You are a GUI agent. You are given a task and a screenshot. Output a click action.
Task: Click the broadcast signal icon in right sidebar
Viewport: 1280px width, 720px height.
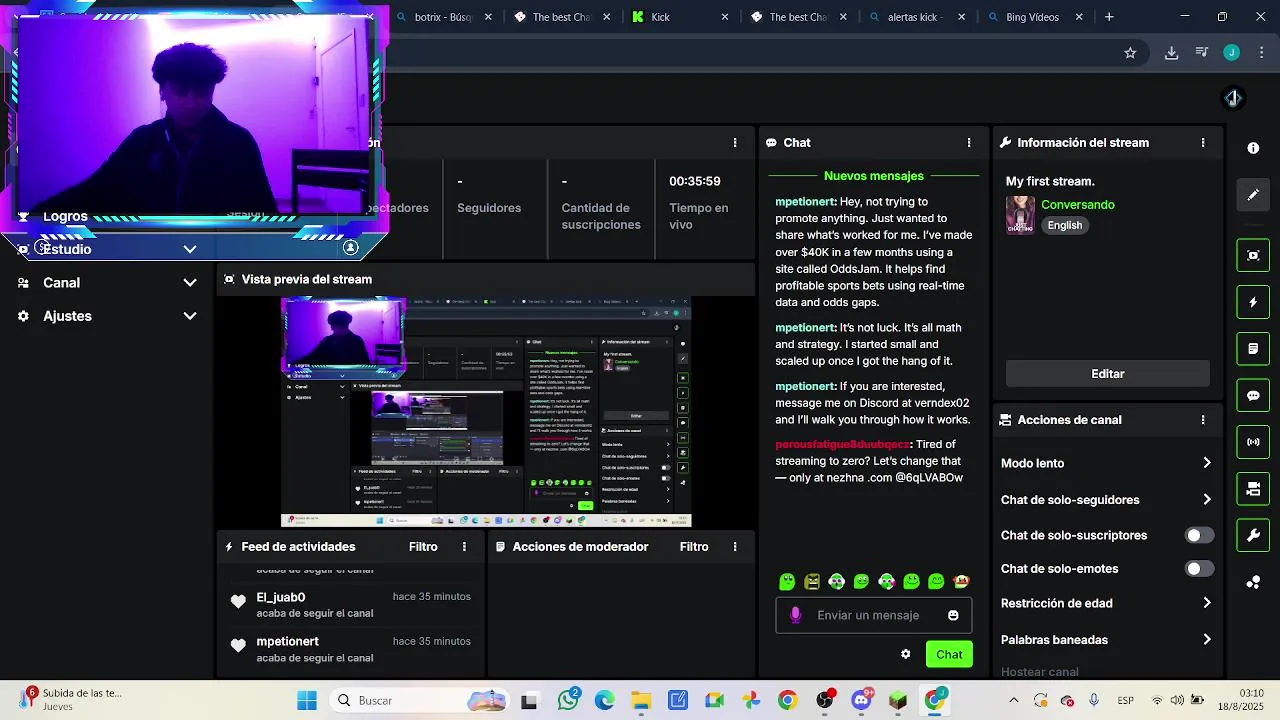[x=1253, y=442]
